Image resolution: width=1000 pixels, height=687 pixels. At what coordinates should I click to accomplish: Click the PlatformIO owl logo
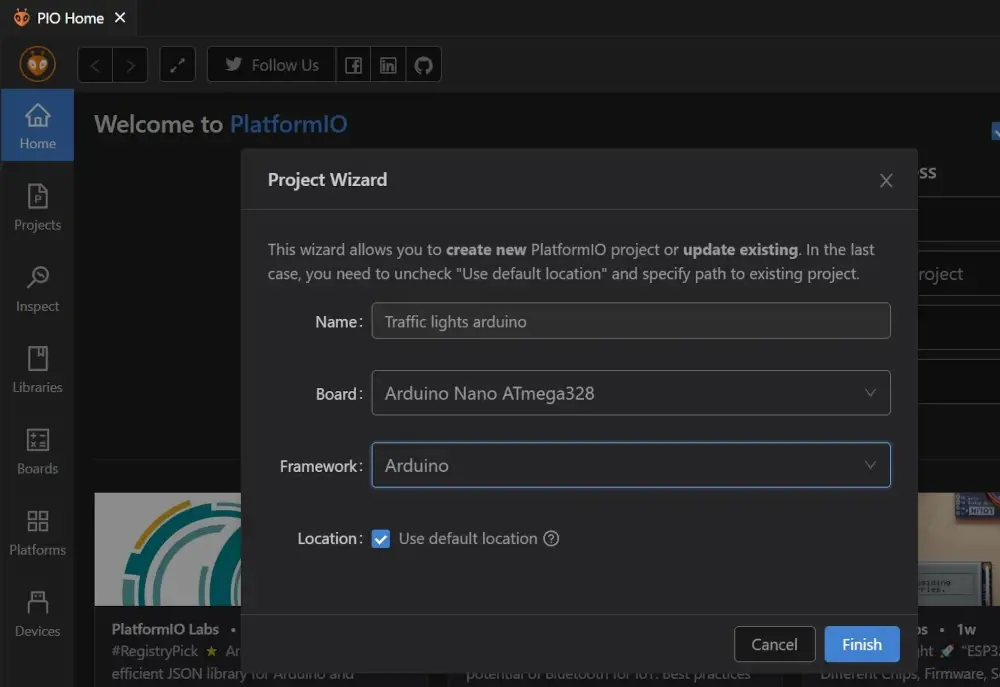[37, 64]
